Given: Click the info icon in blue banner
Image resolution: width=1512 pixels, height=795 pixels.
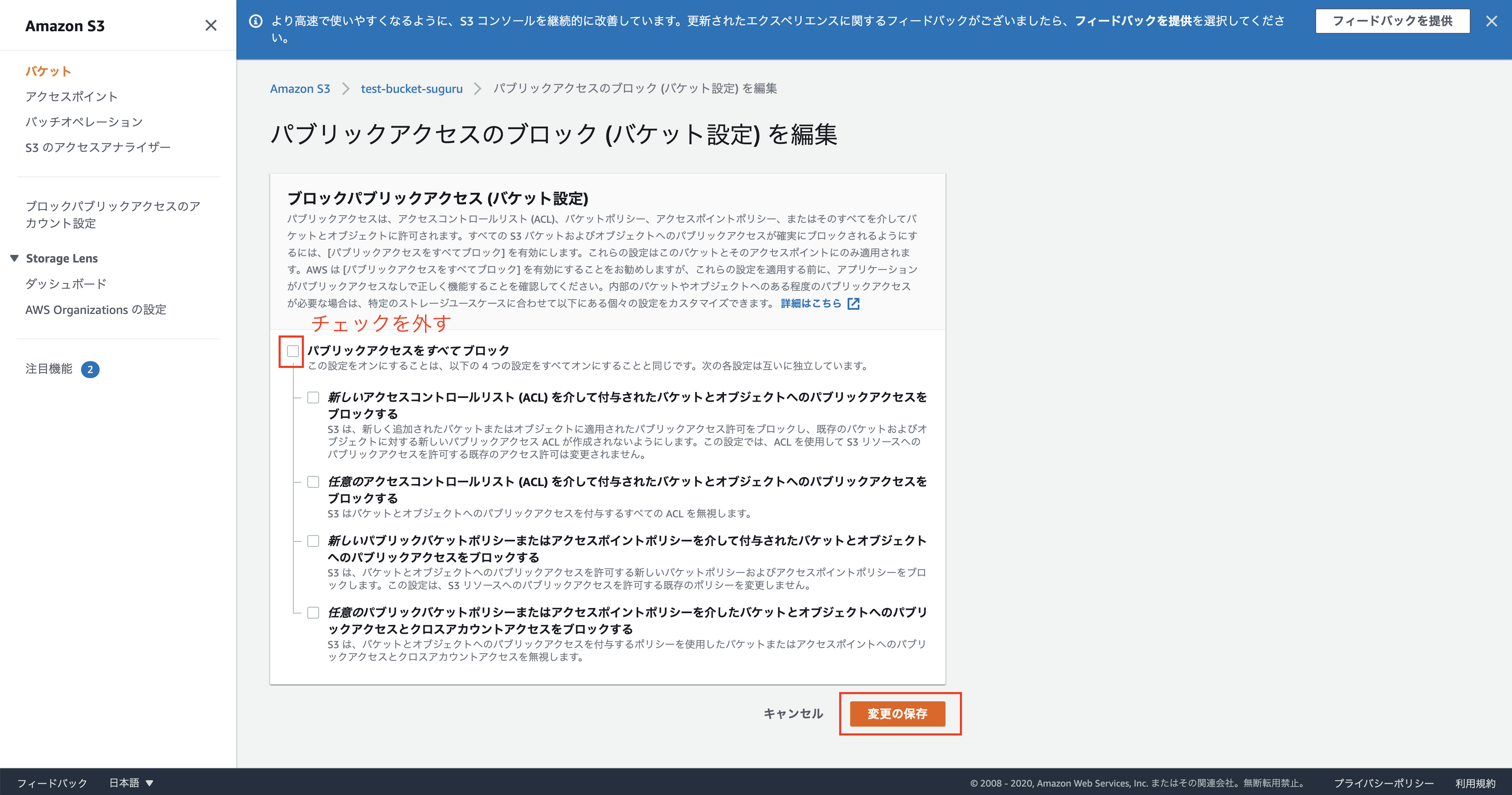Looking at the screenshot, I should point(256,21).
